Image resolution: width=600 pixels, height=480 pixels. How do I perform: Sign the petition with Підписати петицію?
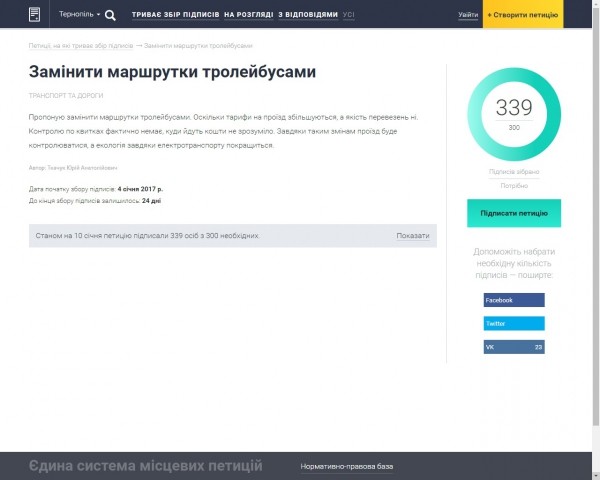pyautogui.click(x=514, y=213)
